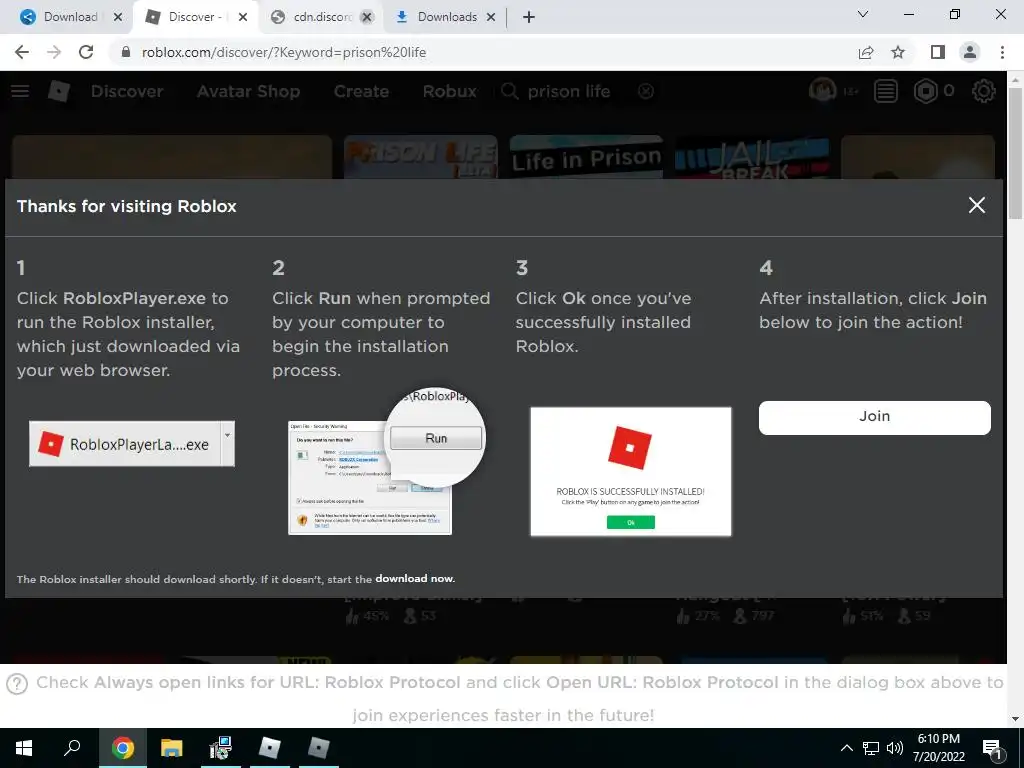This screenshot has height=768, width=1024.
Task: Click the Run security warning illustration
Action: pos(387,462)
